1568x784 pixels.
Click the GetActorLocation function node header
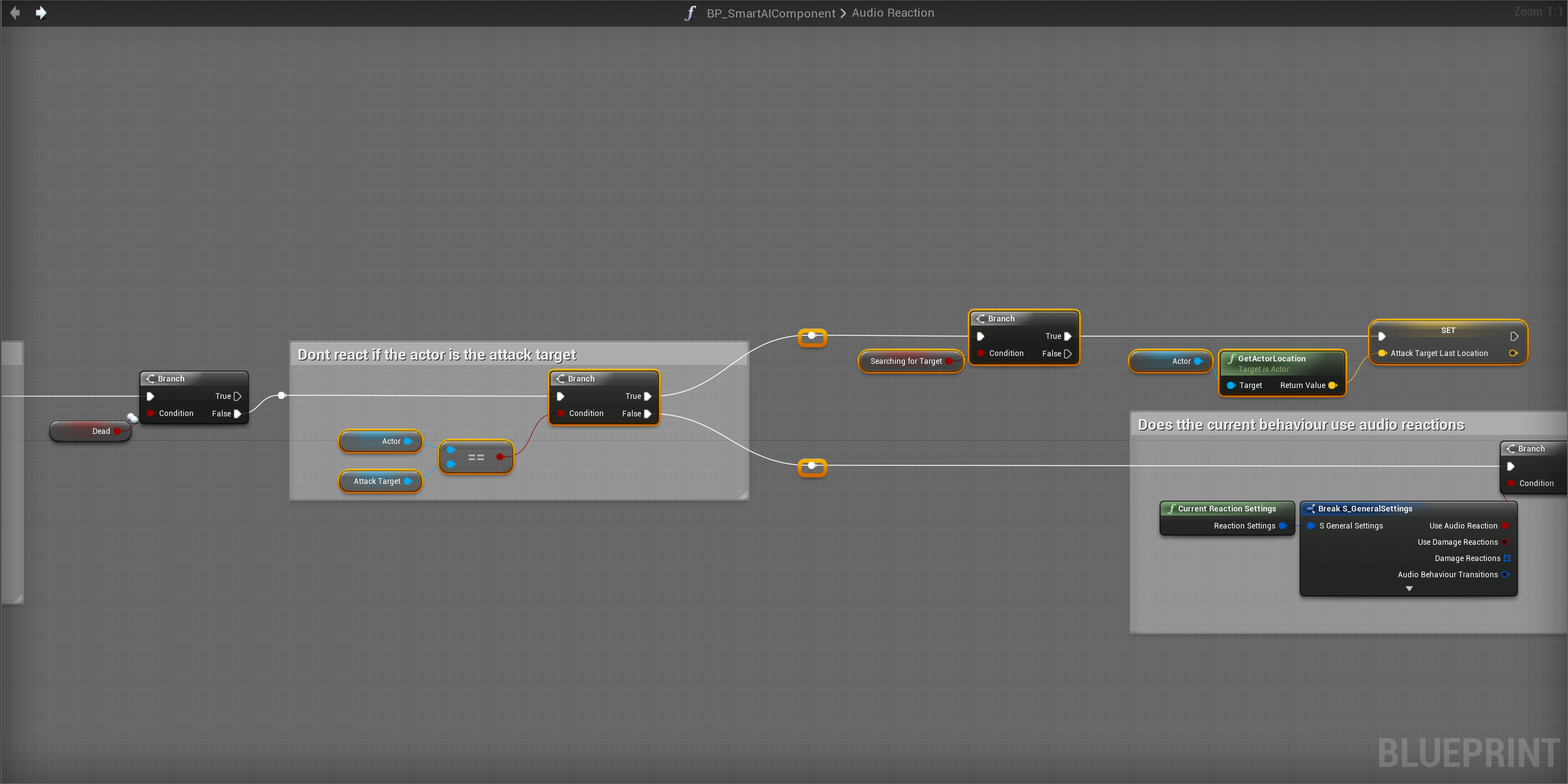(x=1272, y=358)
